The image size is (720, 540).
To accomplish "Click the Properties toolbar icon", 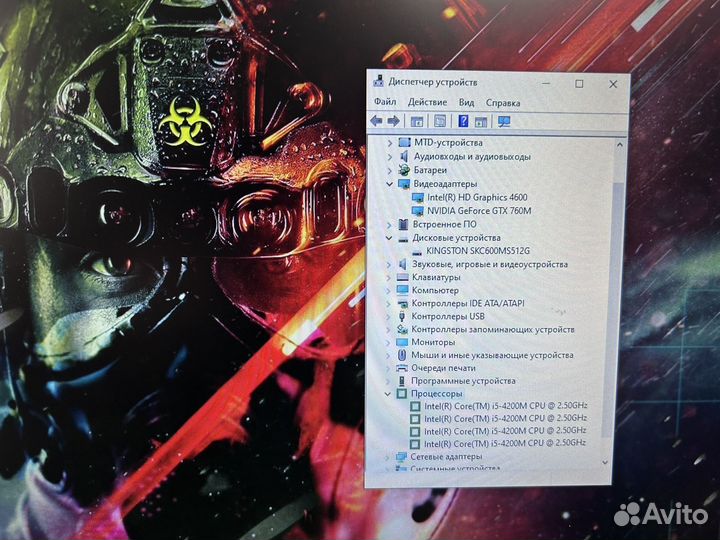I will [440, 121].
